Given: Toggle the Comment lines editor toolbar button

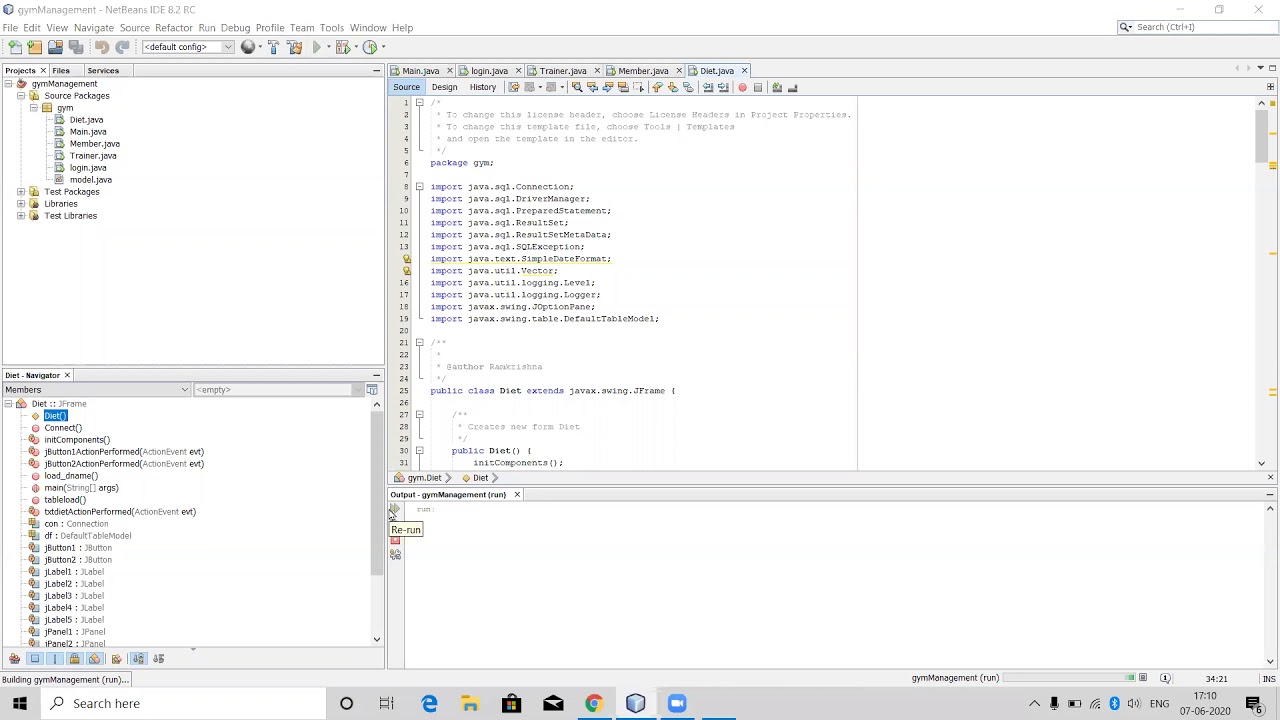Looking at the screenshot, I should pos(777,87).
